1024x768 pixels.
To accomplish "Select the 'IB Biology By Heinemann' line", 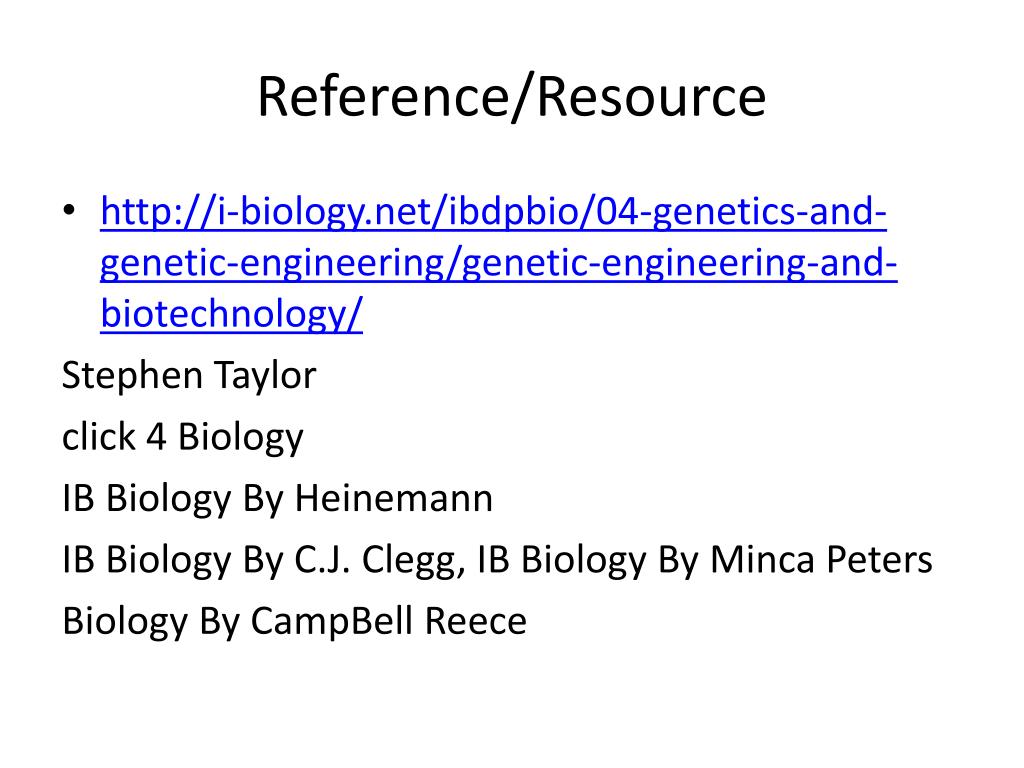I will click(278, 498).
